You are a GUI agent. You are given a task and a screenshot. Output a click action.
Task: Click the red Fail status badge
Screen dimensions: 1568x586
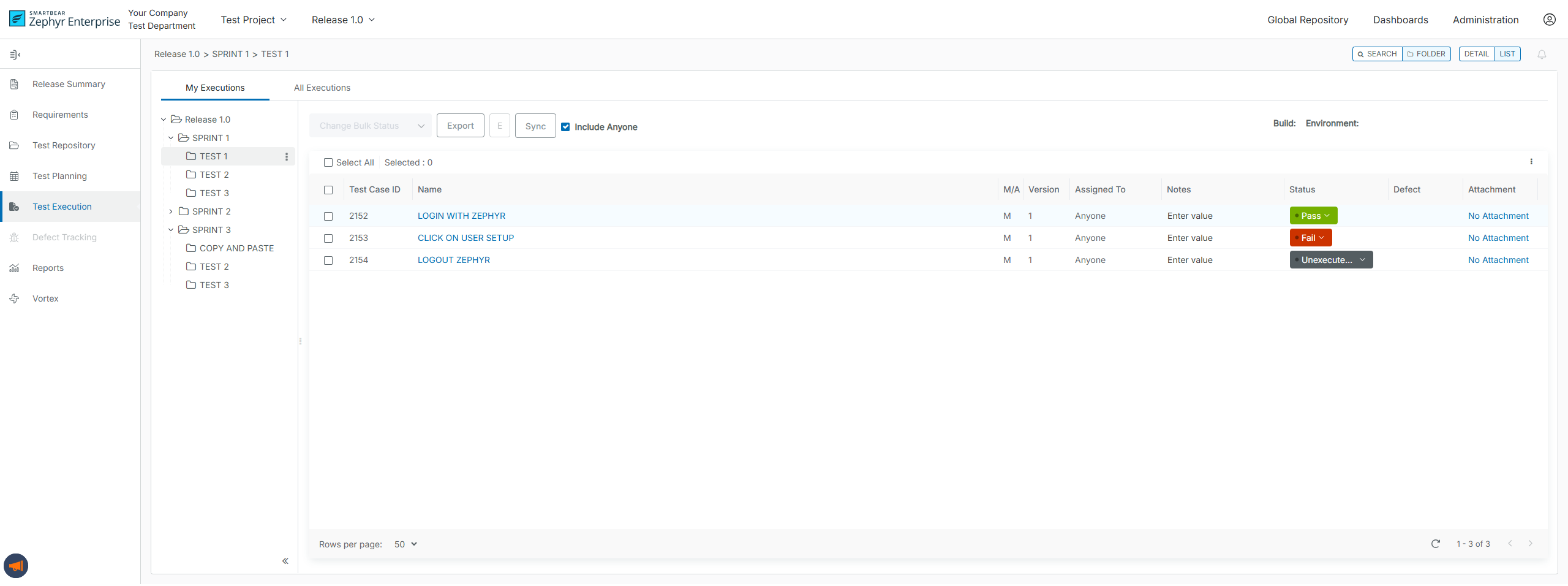[x=1311, y=238]
